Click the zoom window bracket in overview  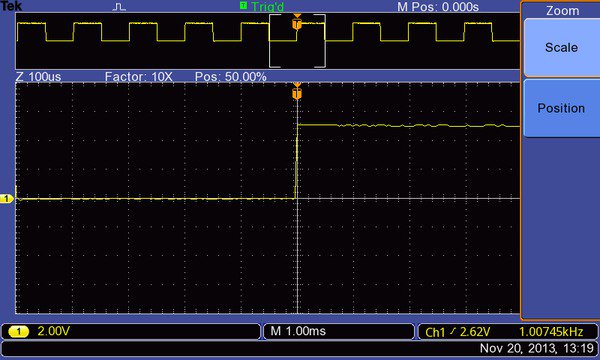297,41
